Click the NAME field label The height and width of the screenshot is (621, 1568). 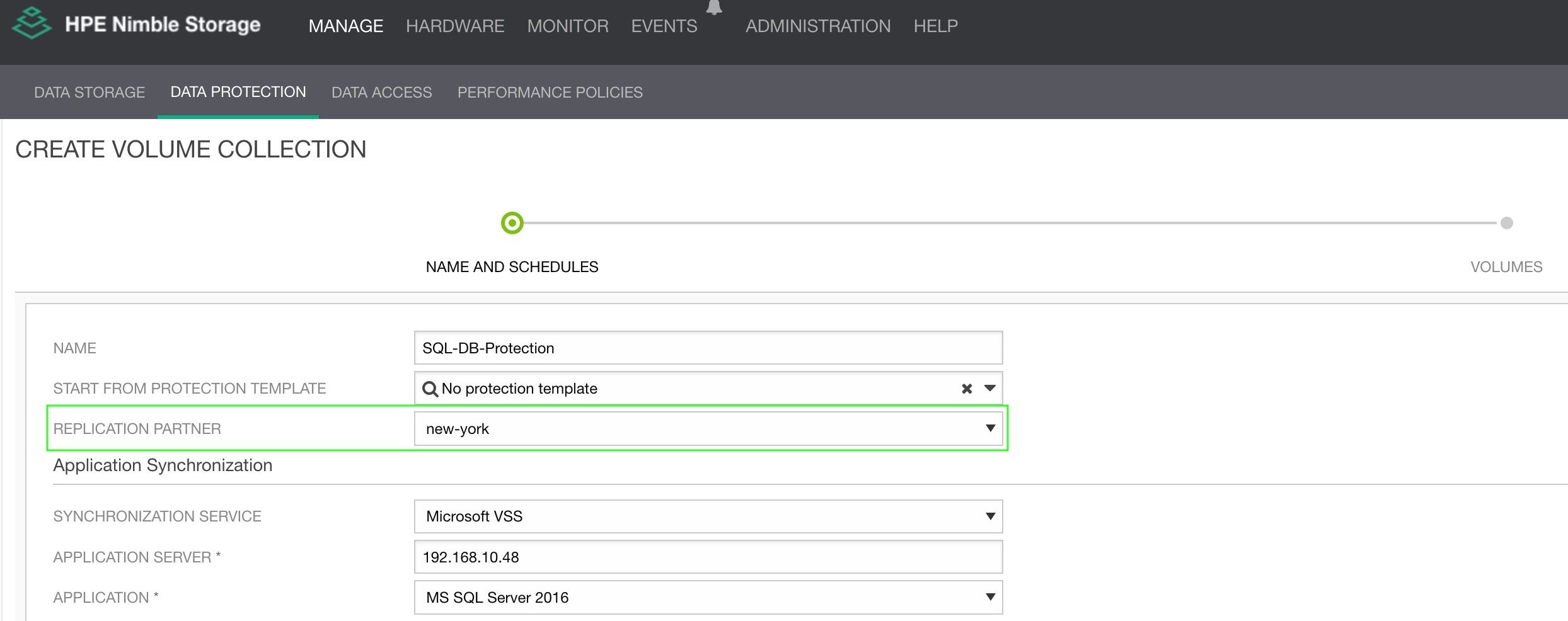(74, 348)
